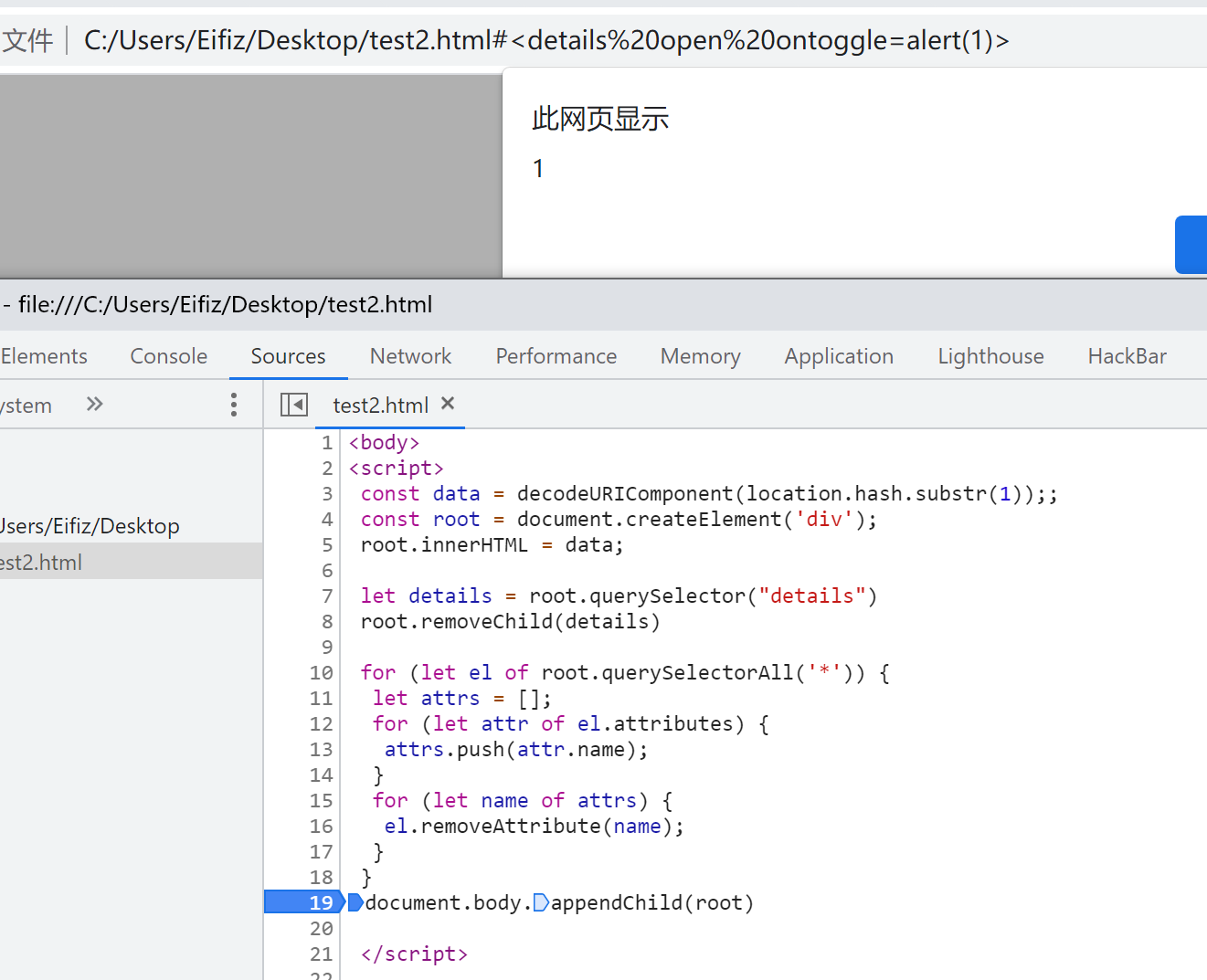Switch to the Elements tab
The height and width of the screenshot is (980, 1207).
click(44, 356)
